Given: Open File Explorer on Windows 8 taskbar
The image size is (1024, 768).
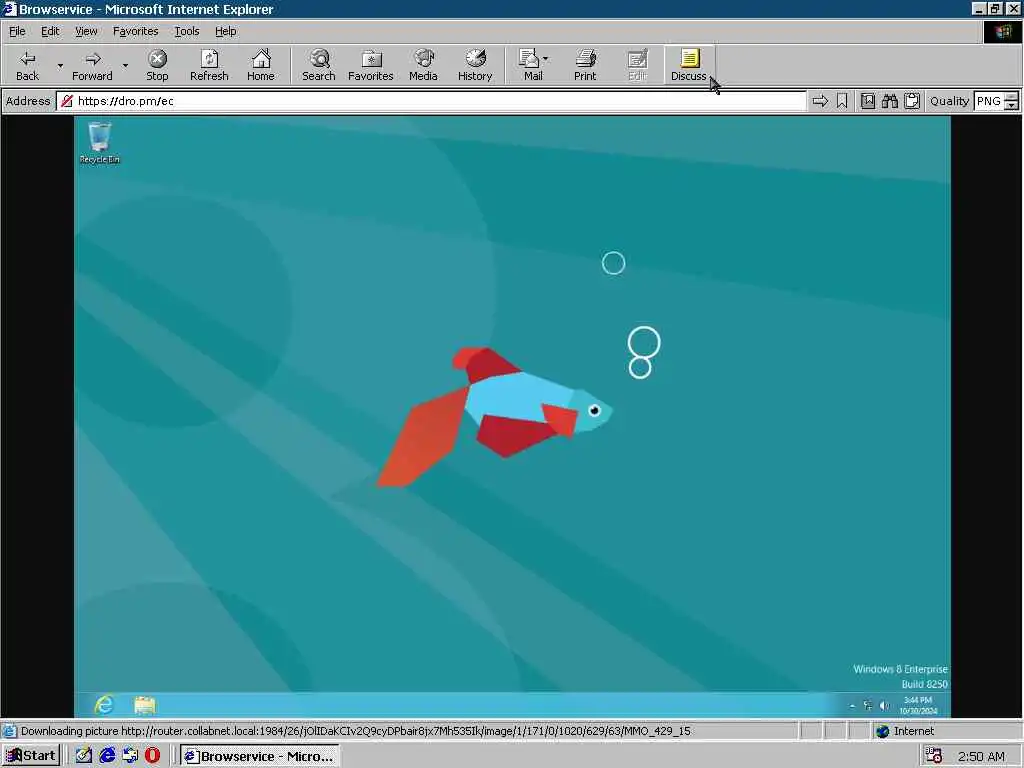Looking at the screenshot, I should (x=144, y=705).
